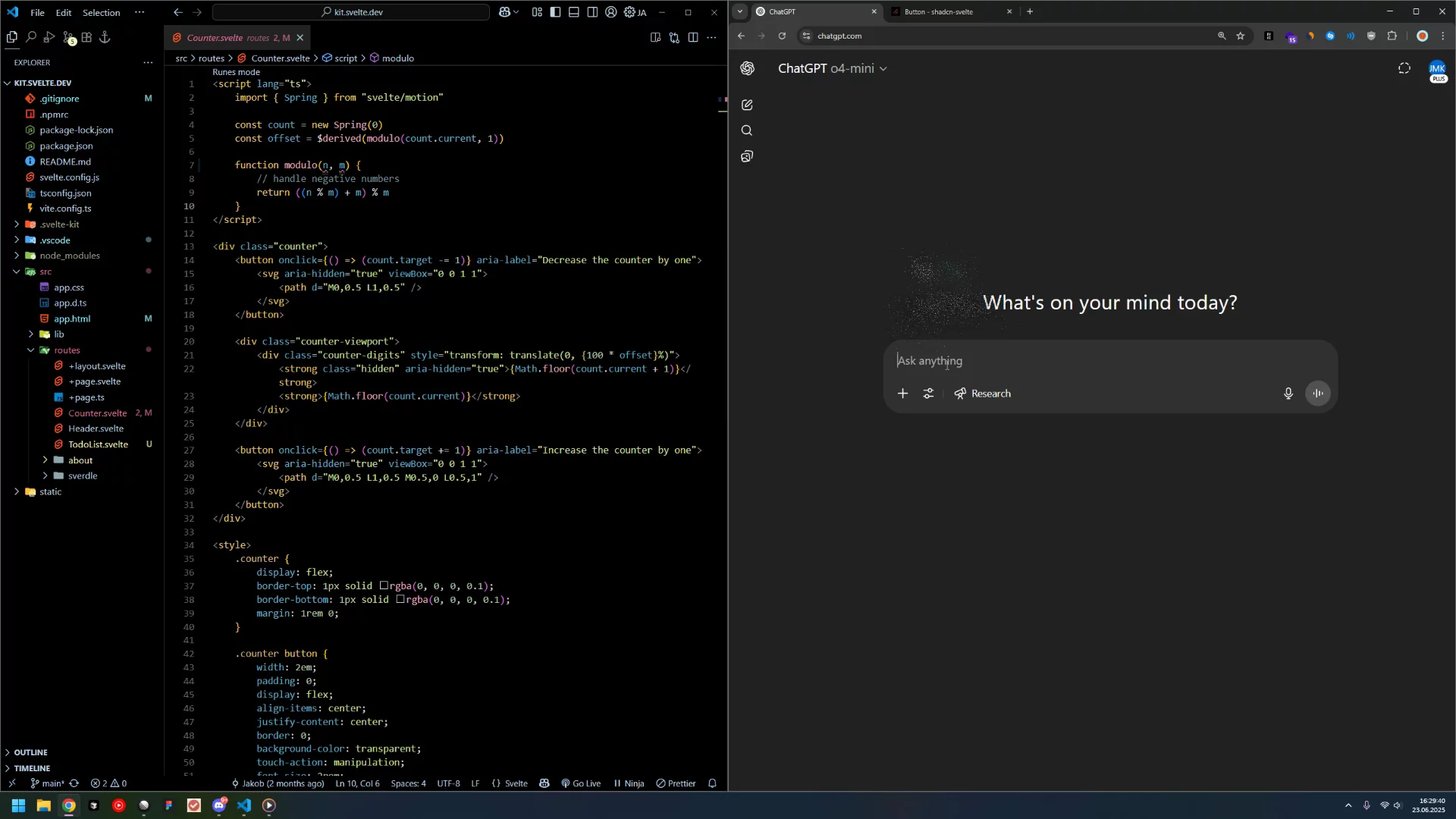Activate the microphone icon in ChatGPT input
The image size is (1456, 819).
point(1288,394)
